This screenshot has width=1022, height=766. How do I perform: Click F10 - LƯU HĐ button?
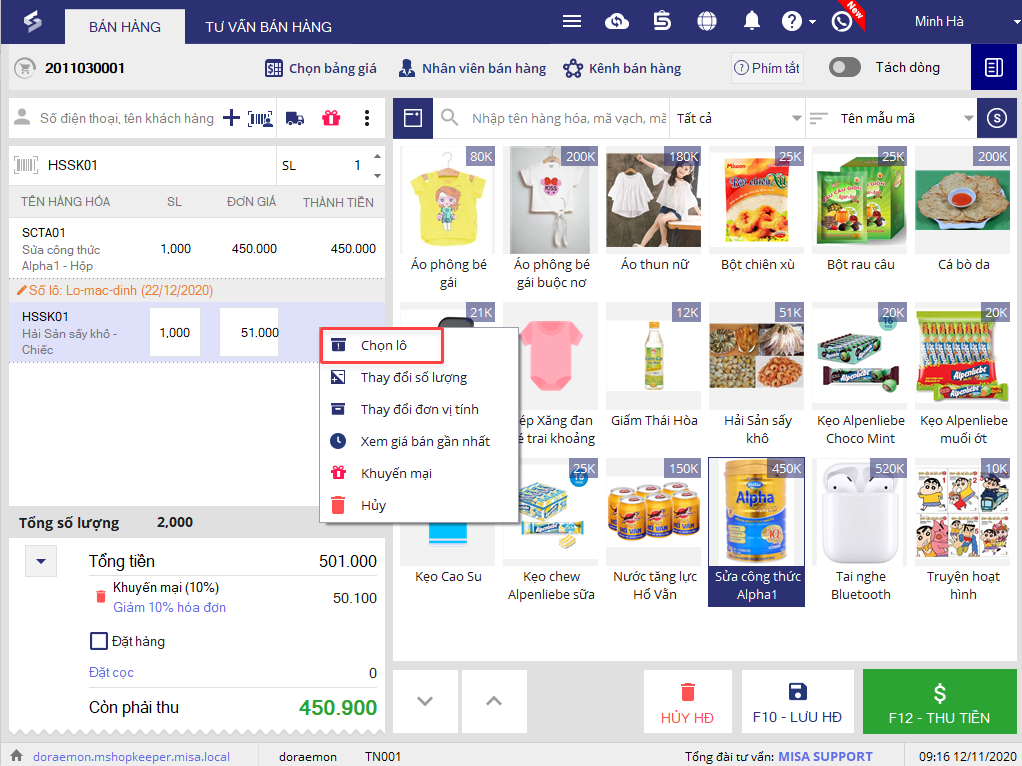click(x=798, y=701)
